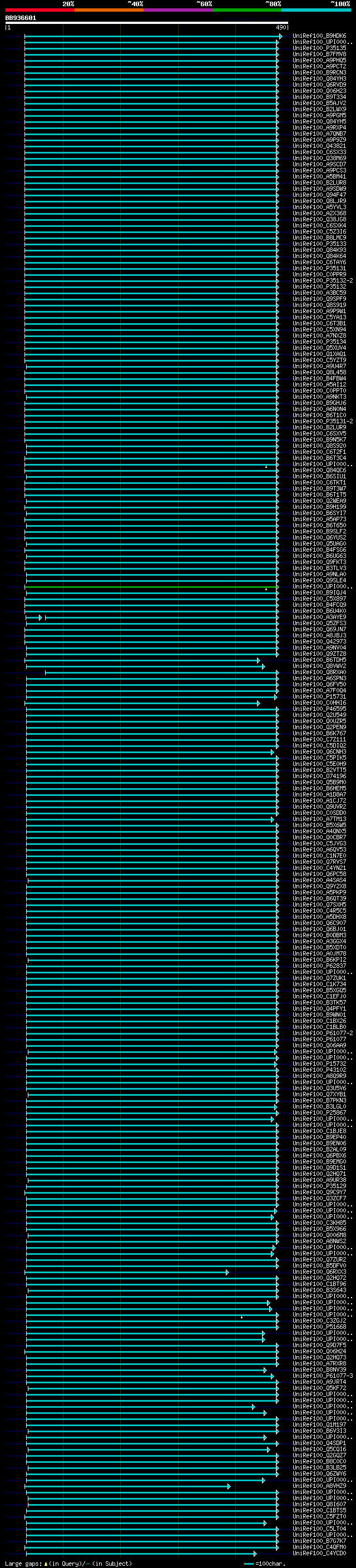Image resolution: width=356 pixels, height=1568 pixels.
Task: Select hit label UniRef100_Q84QC6
Action: click(x=319, y=471)
